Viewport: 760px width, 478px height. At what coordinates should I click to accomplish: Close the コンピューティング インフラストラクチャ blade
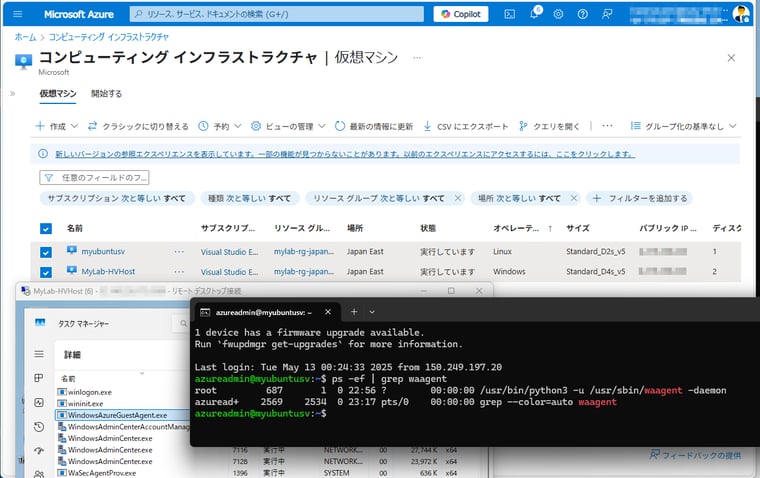[x=731, y=58]
